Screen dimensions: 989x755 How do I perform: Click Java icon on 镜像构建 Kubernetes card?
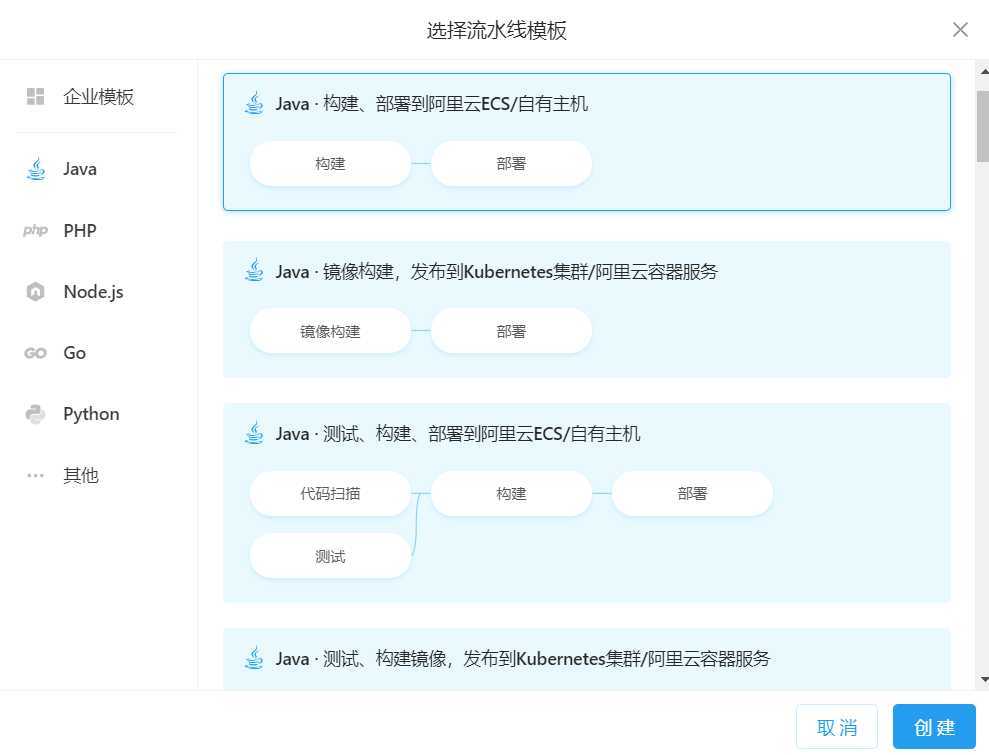(254, 271)
